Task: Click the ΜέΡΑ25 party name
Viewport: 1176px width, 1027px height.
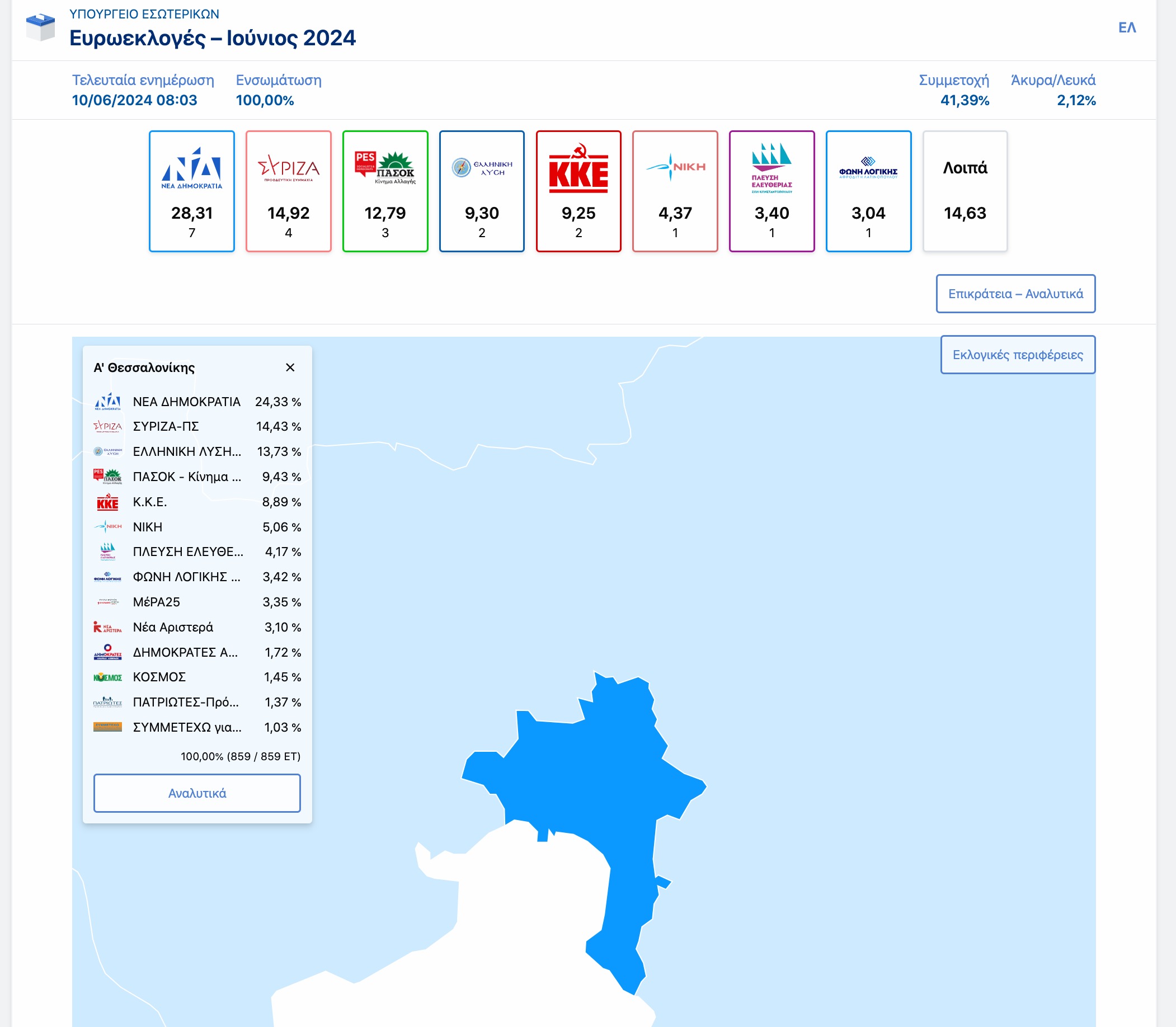Action: tap(157, 602)
